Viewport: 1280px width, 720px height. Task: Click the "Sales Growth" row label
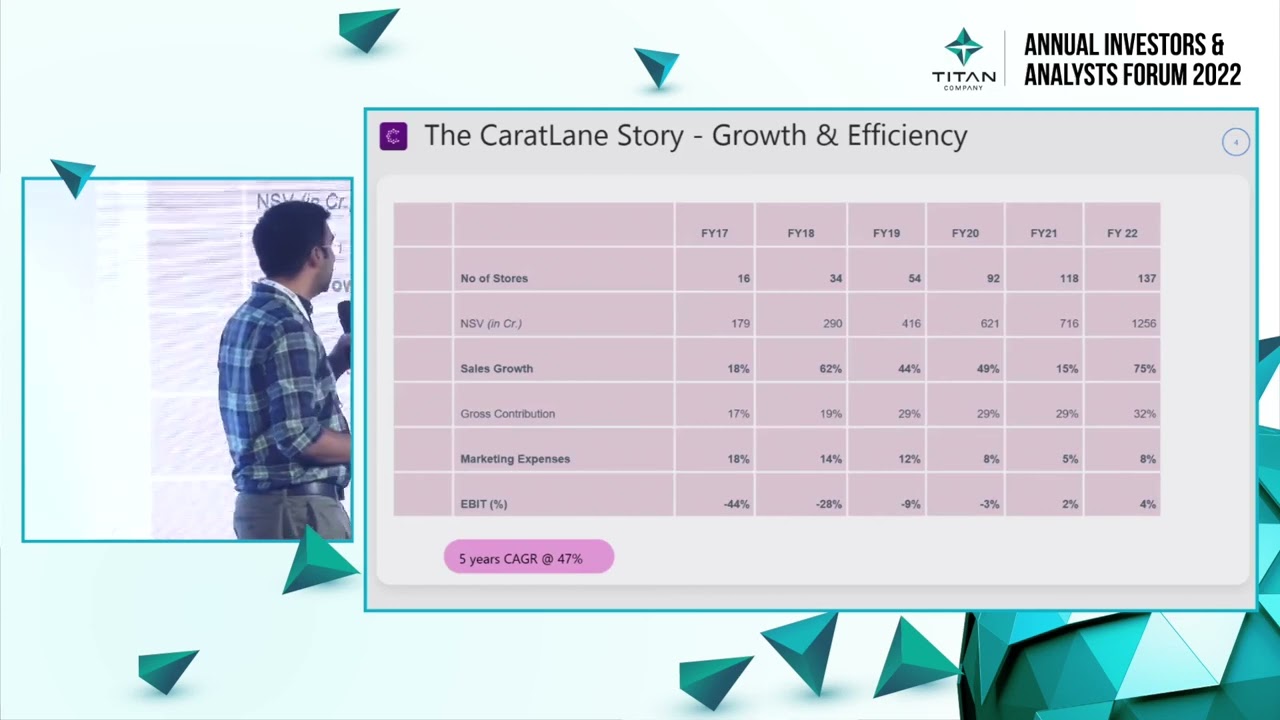[497, 368]
